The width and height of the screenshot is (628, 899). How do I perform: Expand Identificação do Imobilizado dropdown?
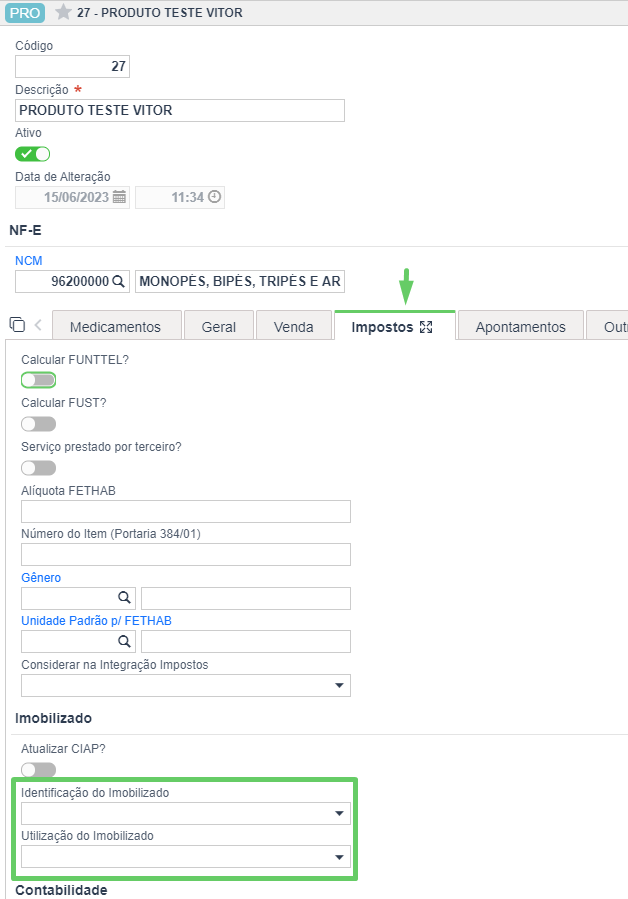coord(186,814)
